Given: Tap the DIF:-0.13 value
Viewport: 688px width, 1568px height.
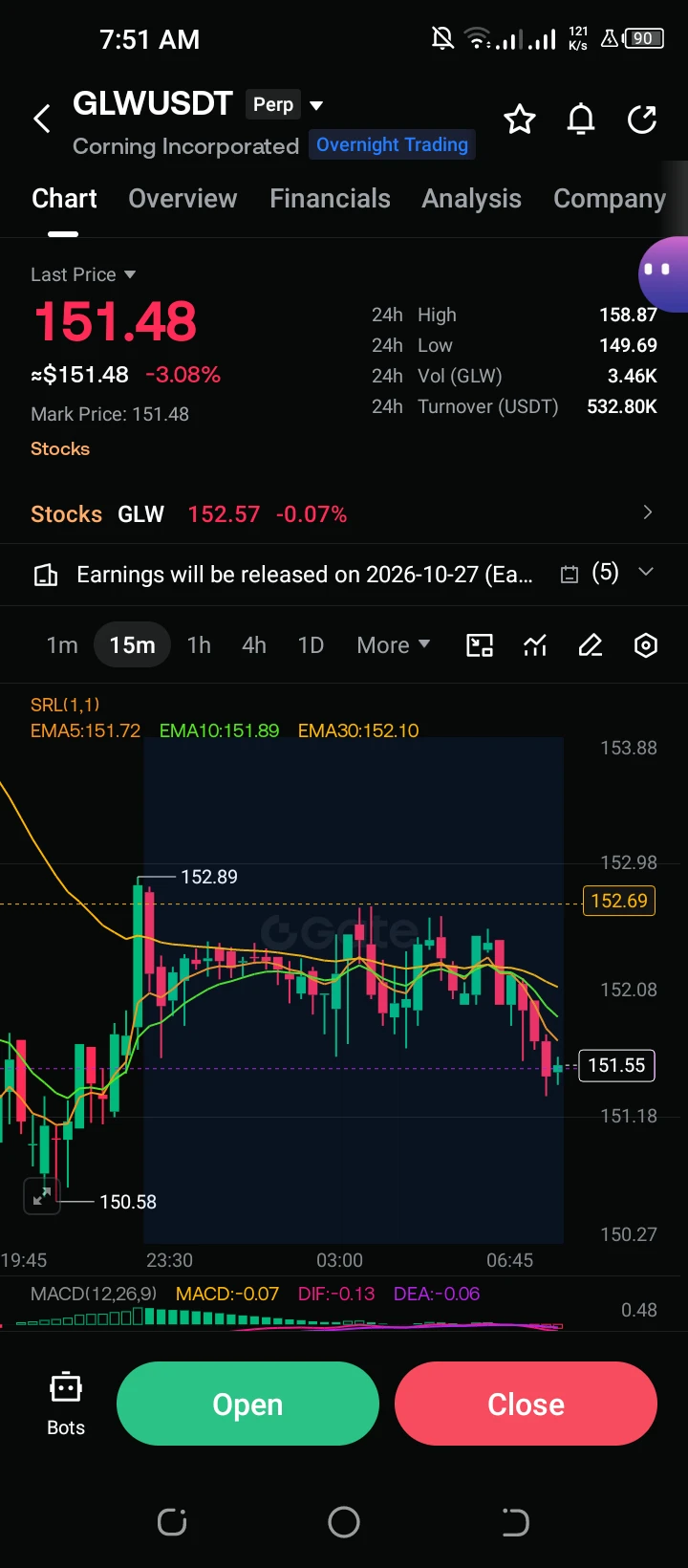Looking at the screenshot, I should 336,1294.
